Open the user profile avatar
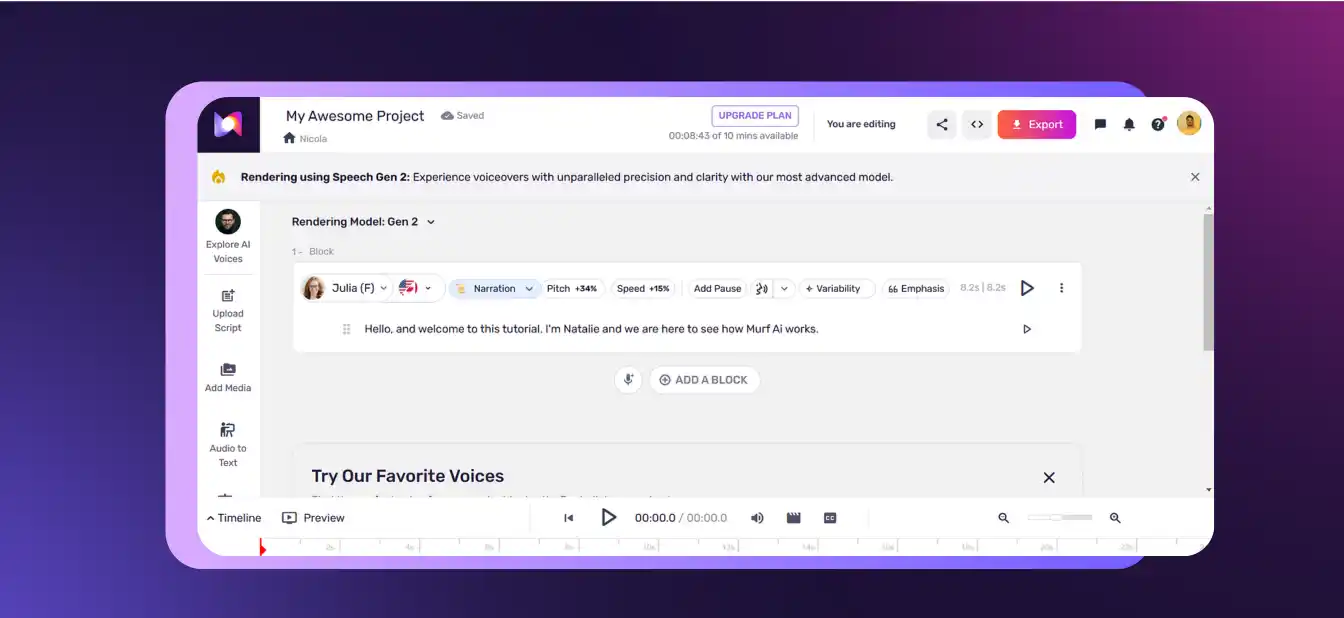 pyautogui.click(x=1189, y=123)
